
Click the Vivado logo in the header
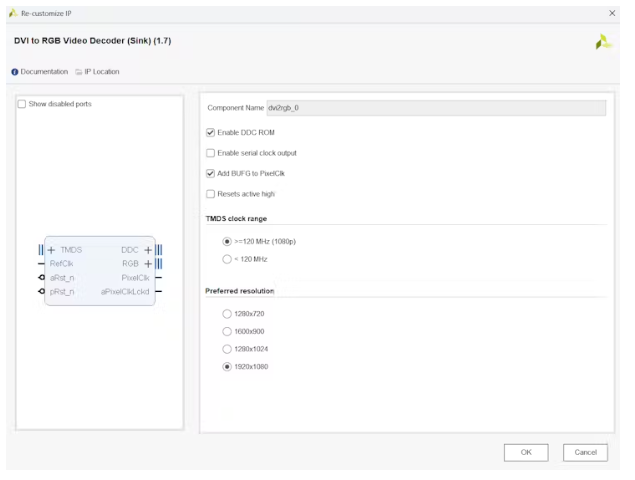(603, 42)
